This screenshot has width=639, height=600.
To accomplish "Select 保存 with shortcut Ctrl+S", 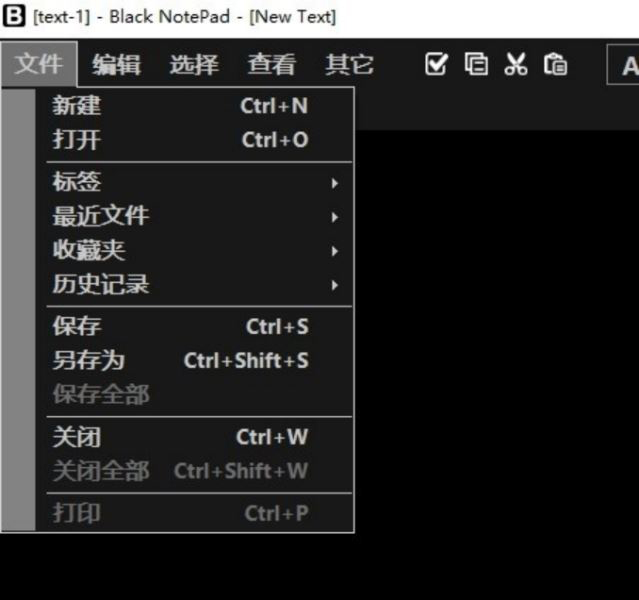I will tap(195, 326).
